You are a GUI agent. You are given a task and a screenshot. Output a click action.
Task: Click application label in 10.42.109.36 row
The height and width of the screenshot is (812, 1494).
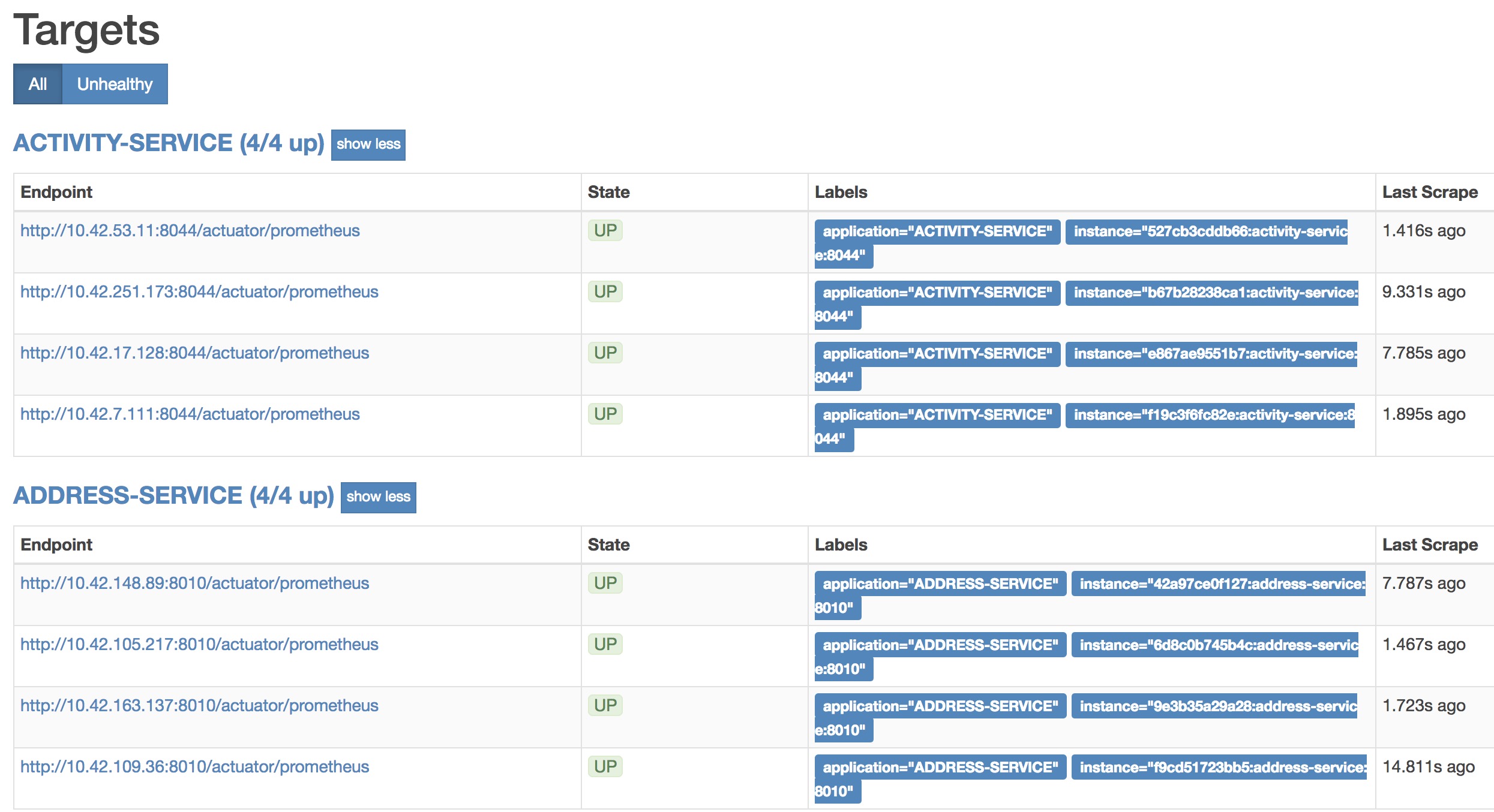coord(940,768)
